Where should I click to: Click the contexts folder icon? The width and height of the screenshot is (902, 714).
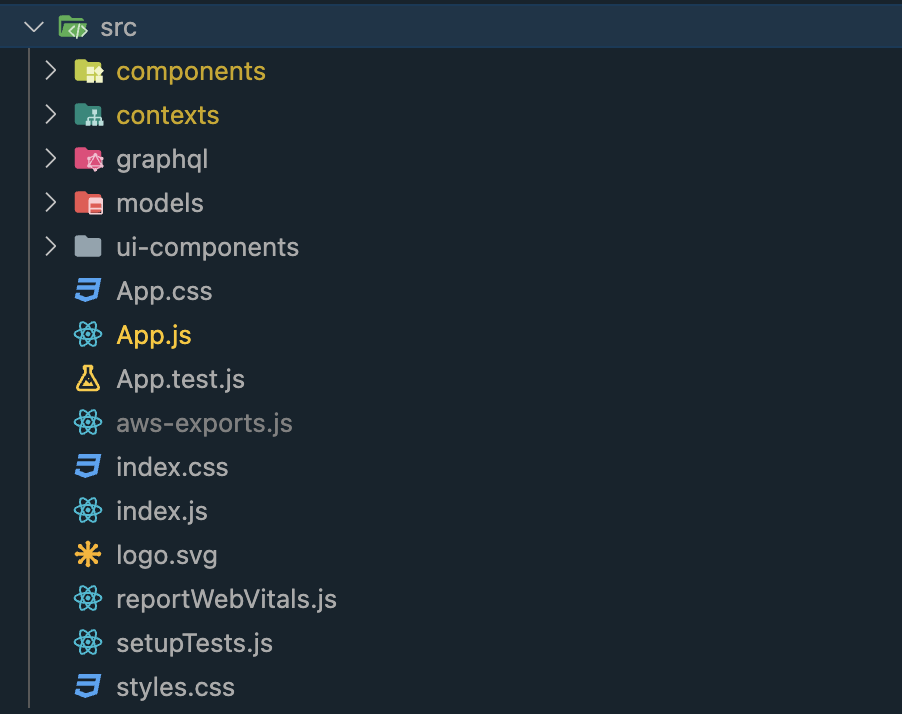[90, 115]
